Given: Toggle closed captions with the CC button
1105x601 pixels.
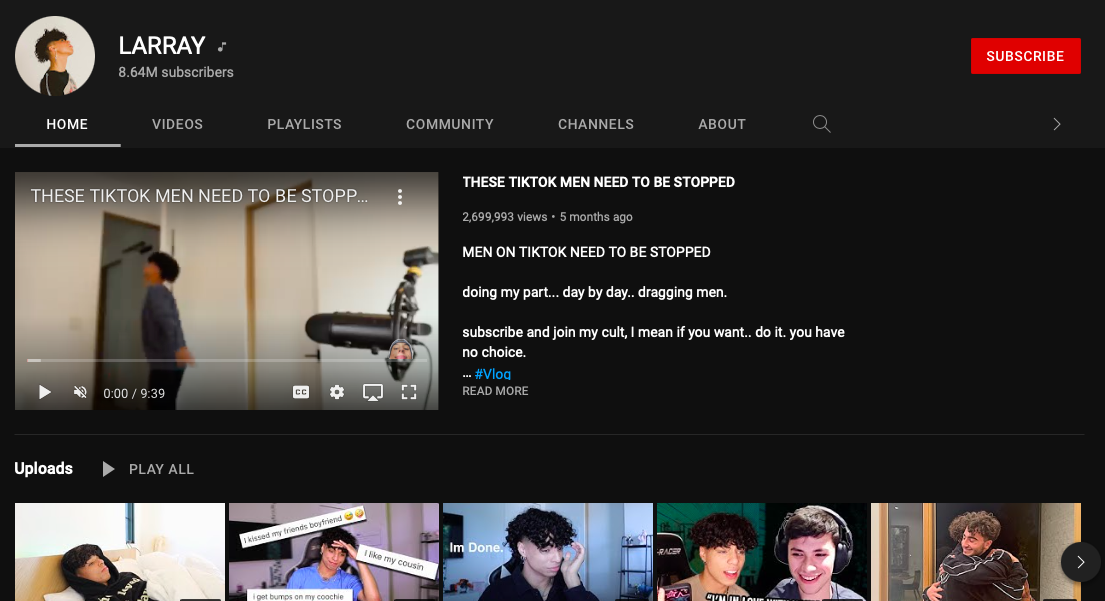Looking at the screenshot, I should [301, 392].
